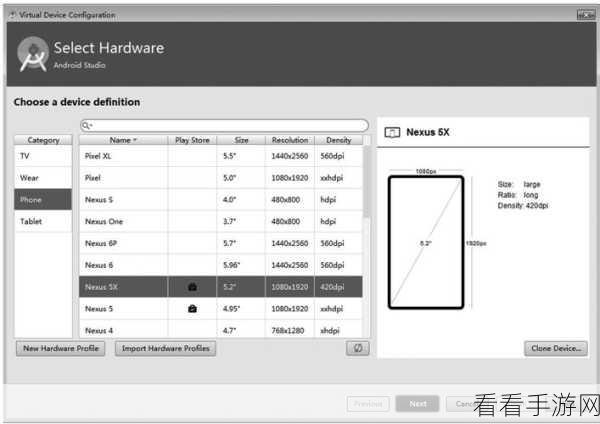
Task: Click the Density column header
Action: [x=339, y=140]
